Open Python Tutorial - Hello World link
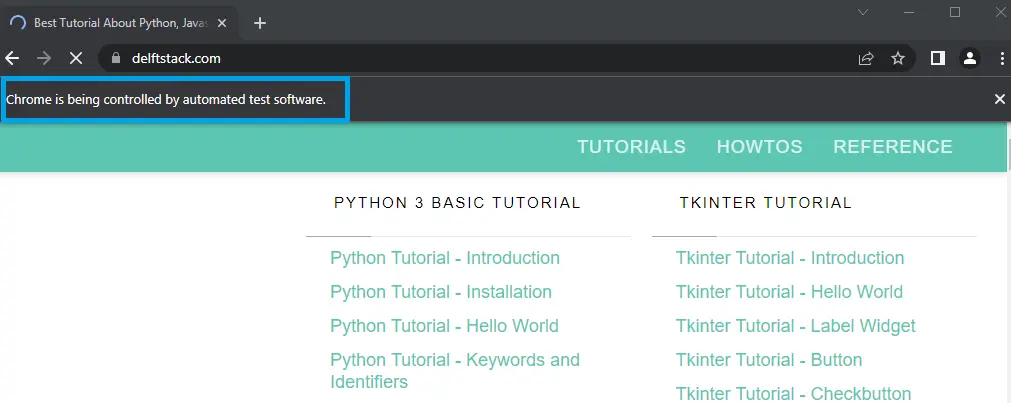This screenshot has width=1011, height=403. [444, 326]
